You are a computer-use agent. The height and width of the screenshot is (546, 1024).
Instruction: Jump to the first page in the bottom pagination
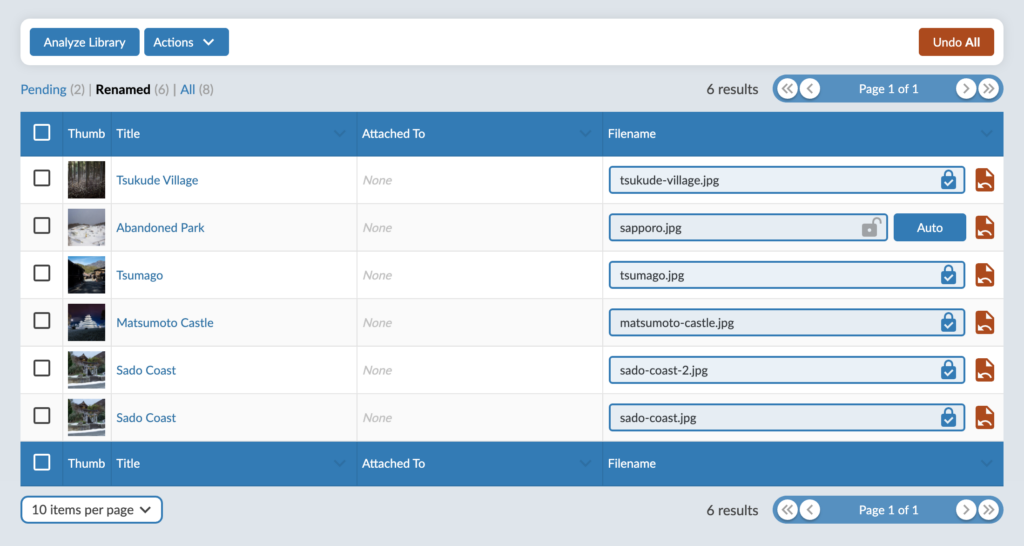point(788,509)
